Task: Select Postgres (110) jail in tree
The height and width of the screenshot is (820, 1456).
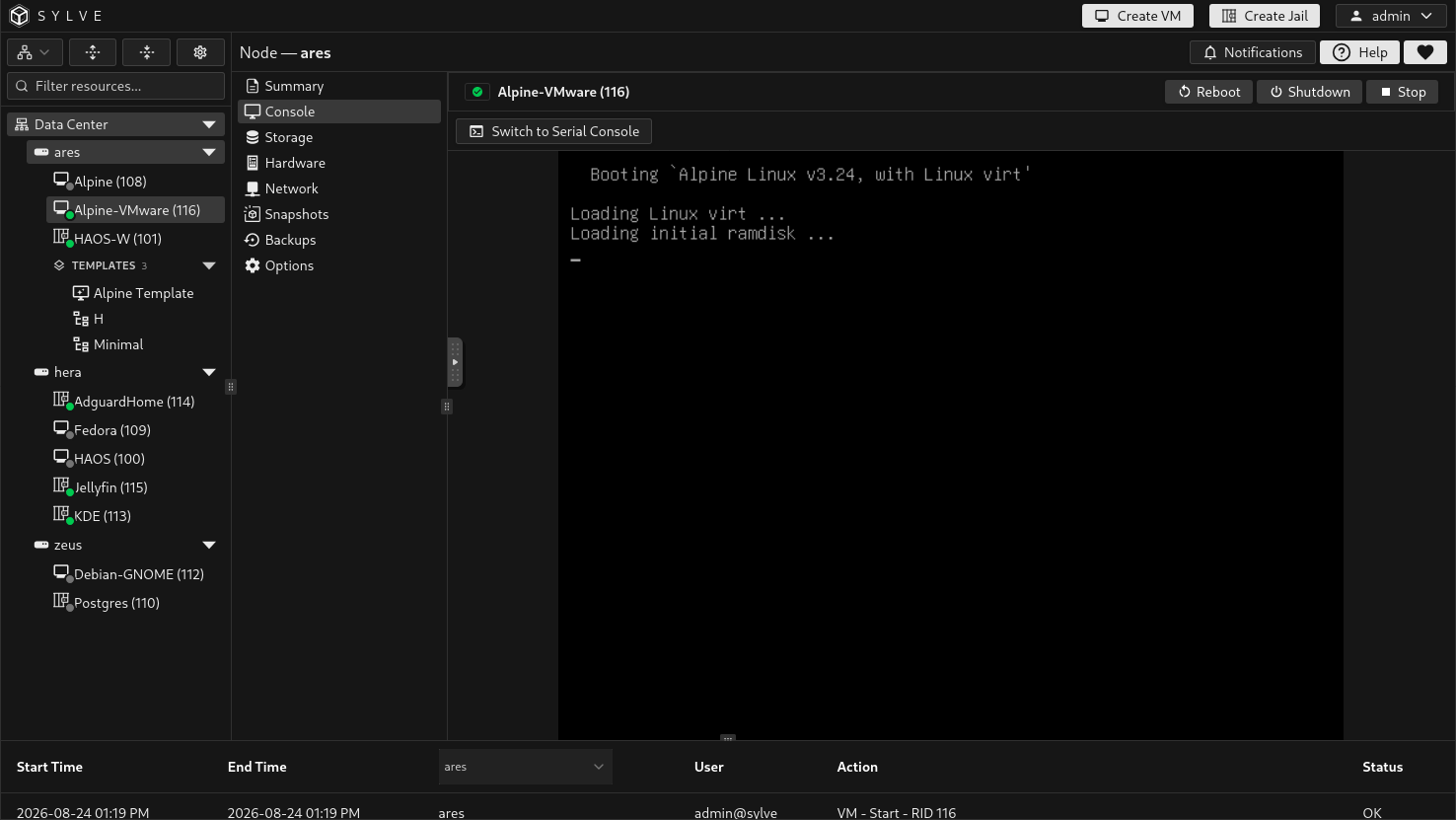Action: 135,603
